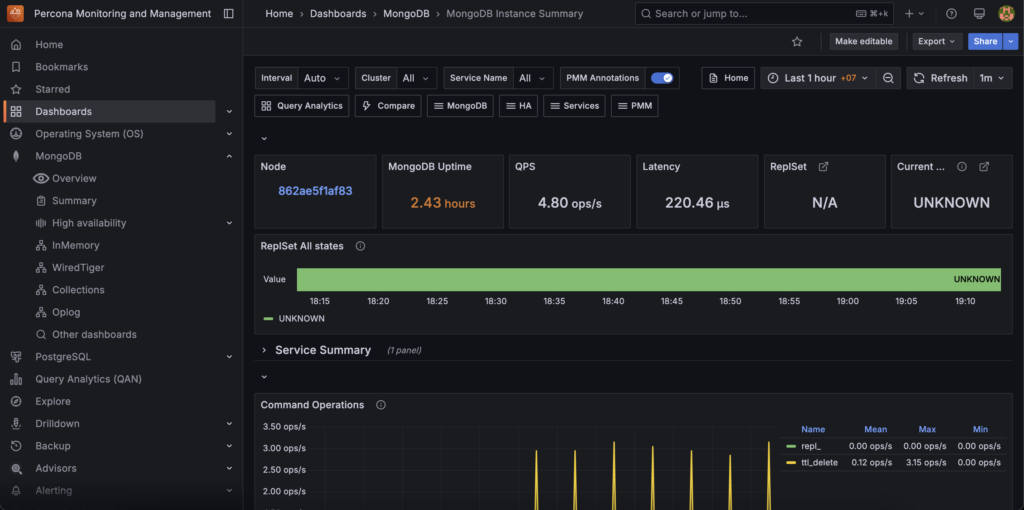Viewport: 1024px width, 510px height.
Task: Click the blue Share button
Action: click(x=985, y=41)
